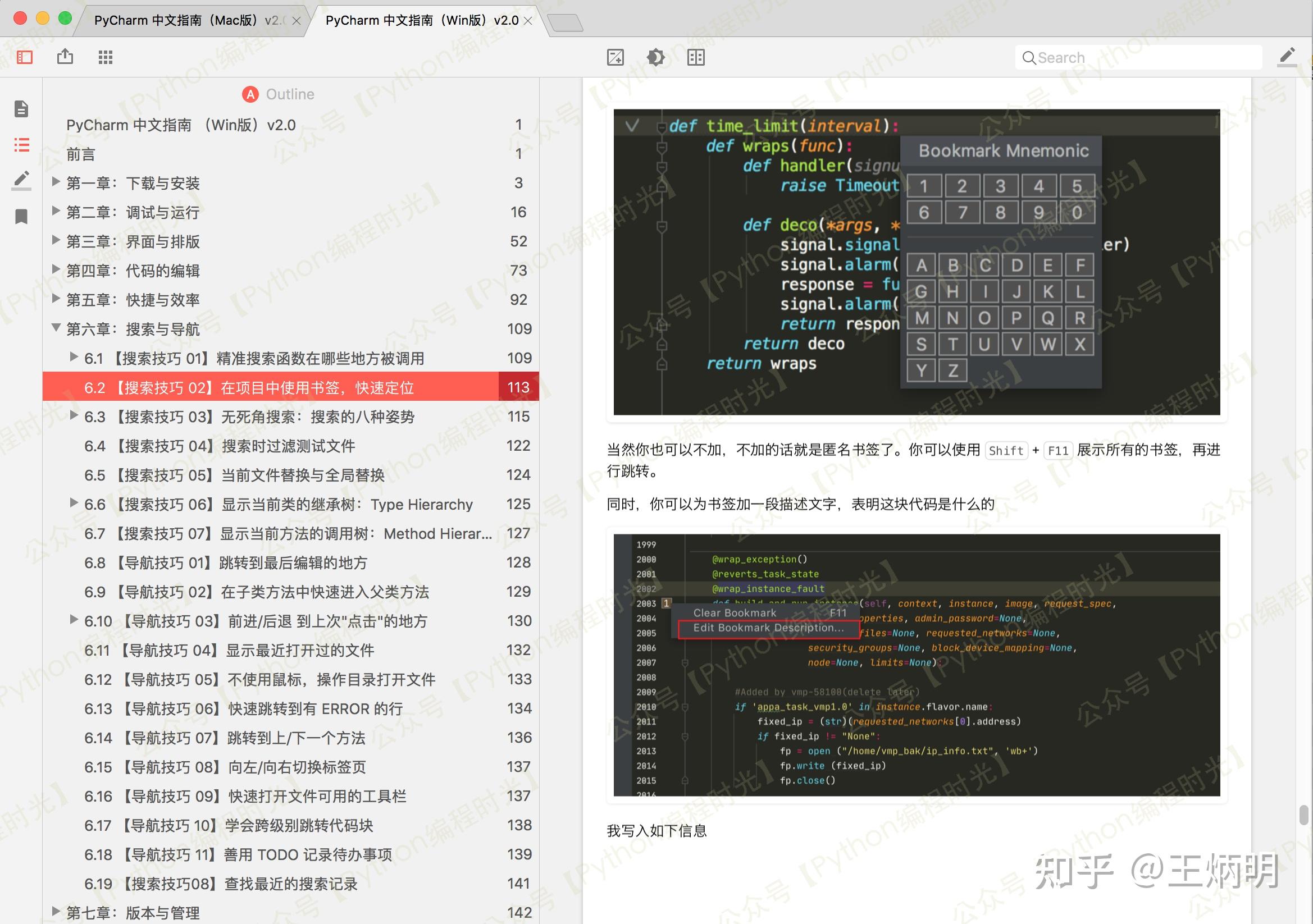The image size is (1313, 924).
Task: Open the document thumbnails panel
Action: [x=22, y=109]
